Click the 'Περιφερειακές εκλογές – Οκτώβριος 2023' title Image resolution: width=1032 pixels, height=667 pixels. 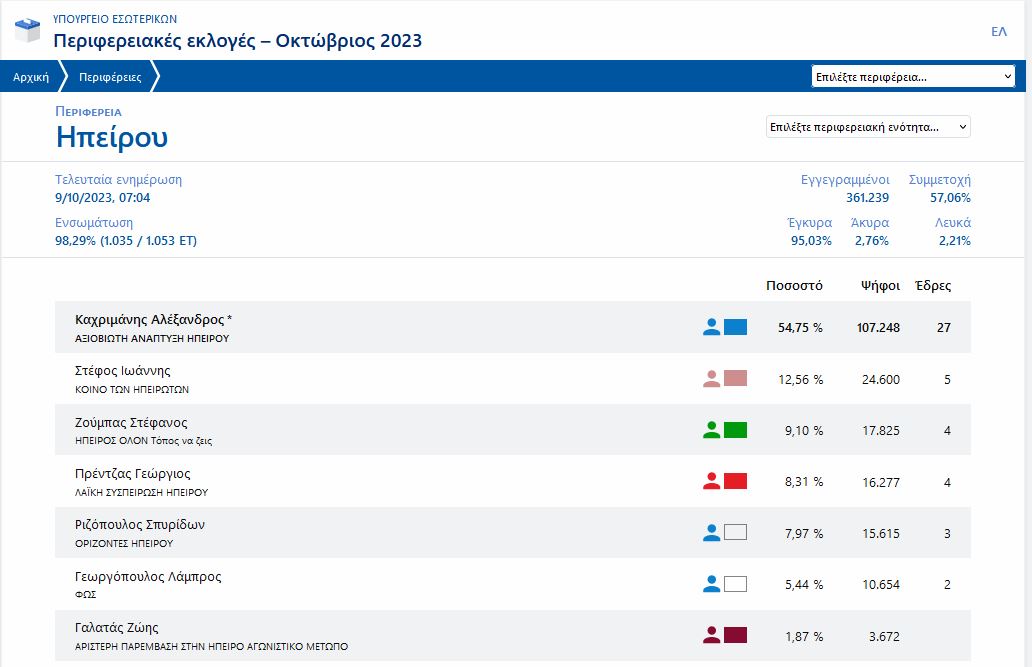tap(237, 41)
